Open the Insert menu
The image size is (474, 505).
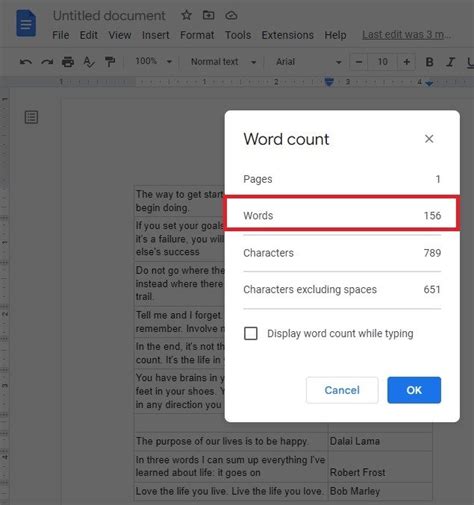click(x=155, y=35)
